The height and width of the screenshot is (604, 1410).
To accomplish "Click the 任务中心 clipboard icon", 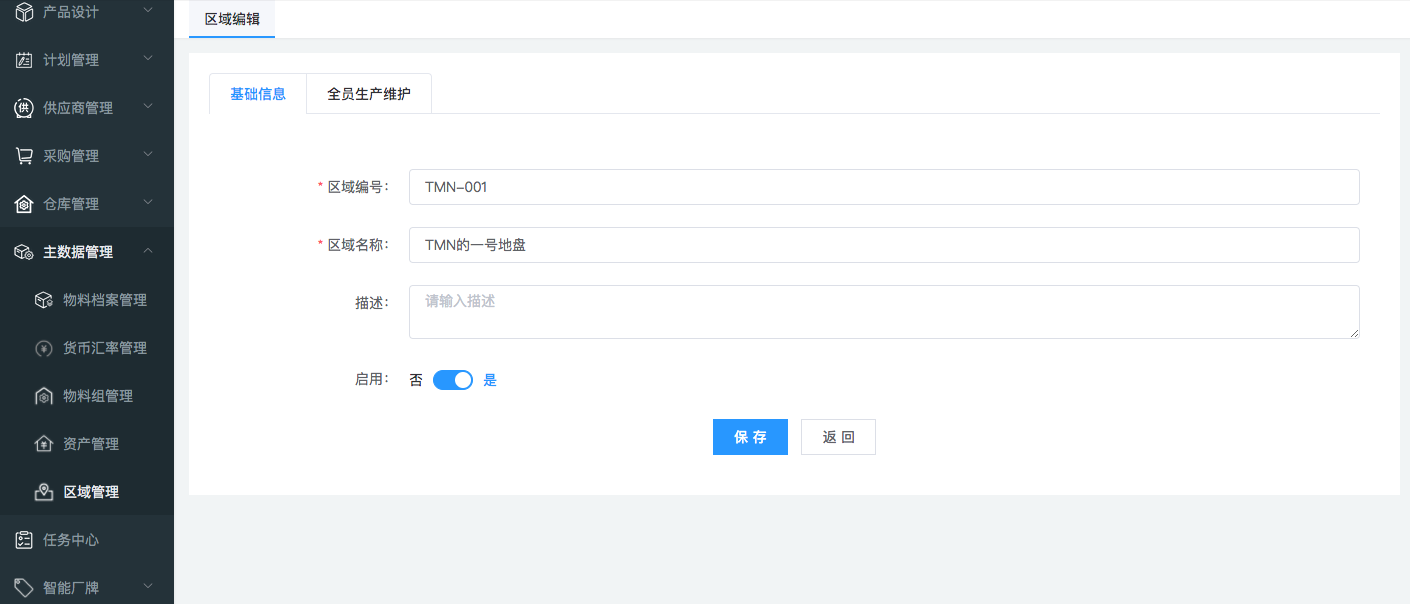I will coord(24,540).
